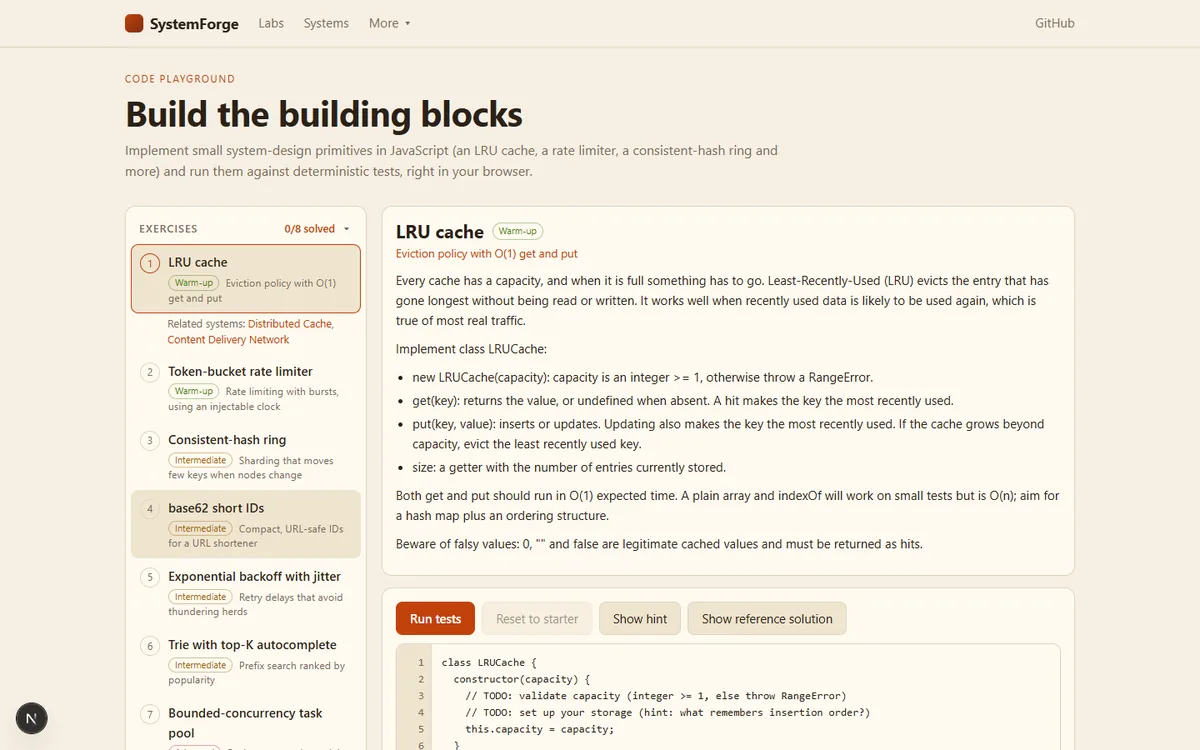Open the Token-bucket rate limiter exercise
The width and height of the screenshot is (1200, 750).
click(x=246, y=388)
